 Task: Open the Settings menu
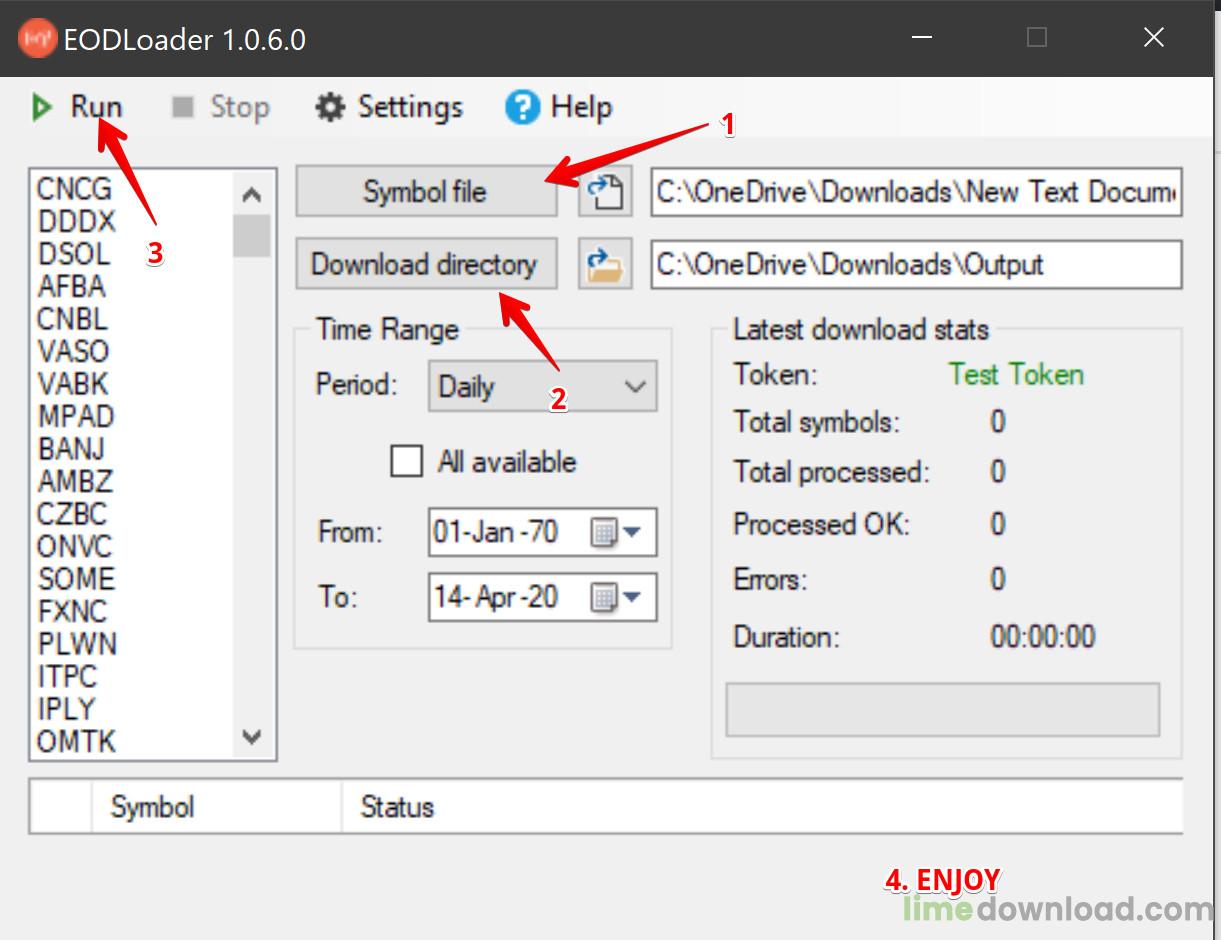(389, 107)
